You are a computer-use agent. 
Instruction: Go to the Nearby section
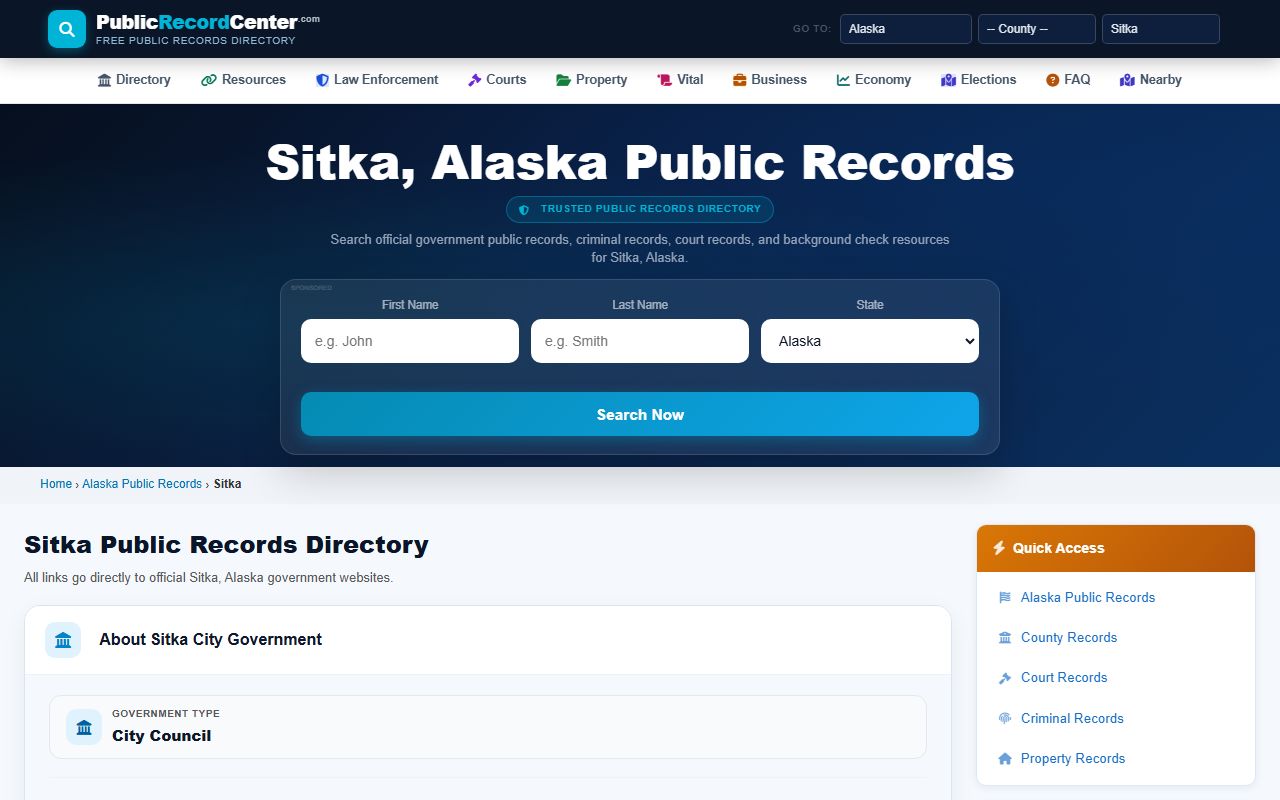(x=1151, y=80)
